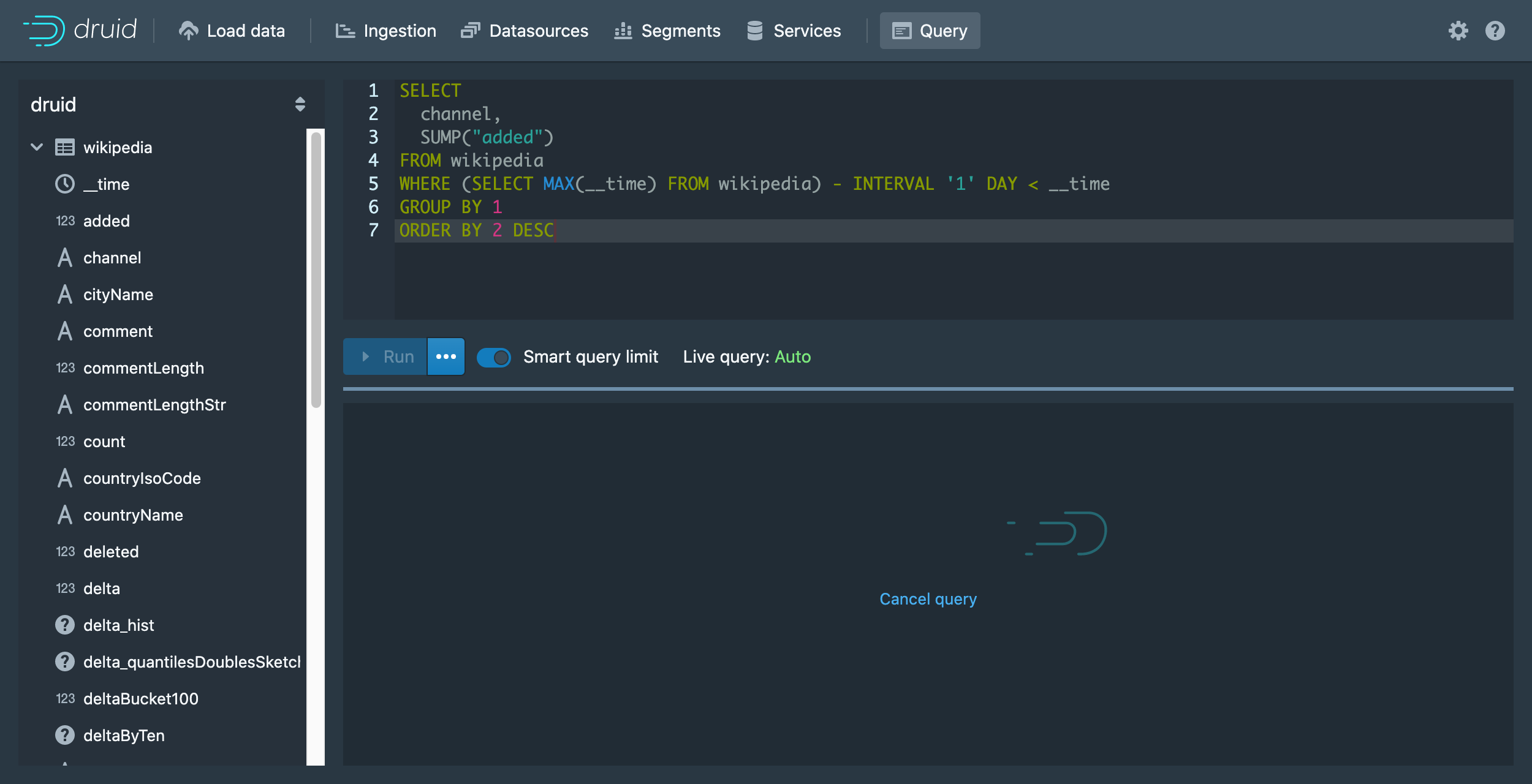
Task: Click the 123 icon beside added column
Action: click(66, 221)
